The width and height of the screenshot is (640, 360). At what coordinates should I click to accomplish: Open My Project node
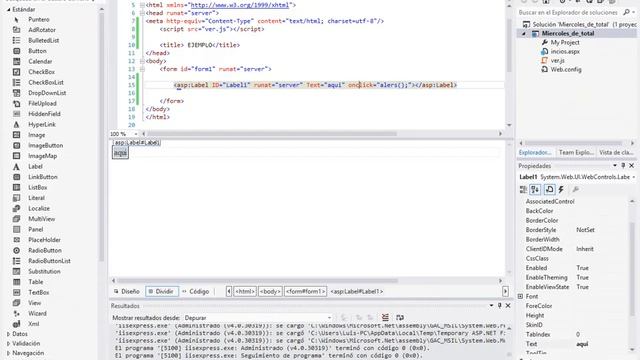[565, 43]
